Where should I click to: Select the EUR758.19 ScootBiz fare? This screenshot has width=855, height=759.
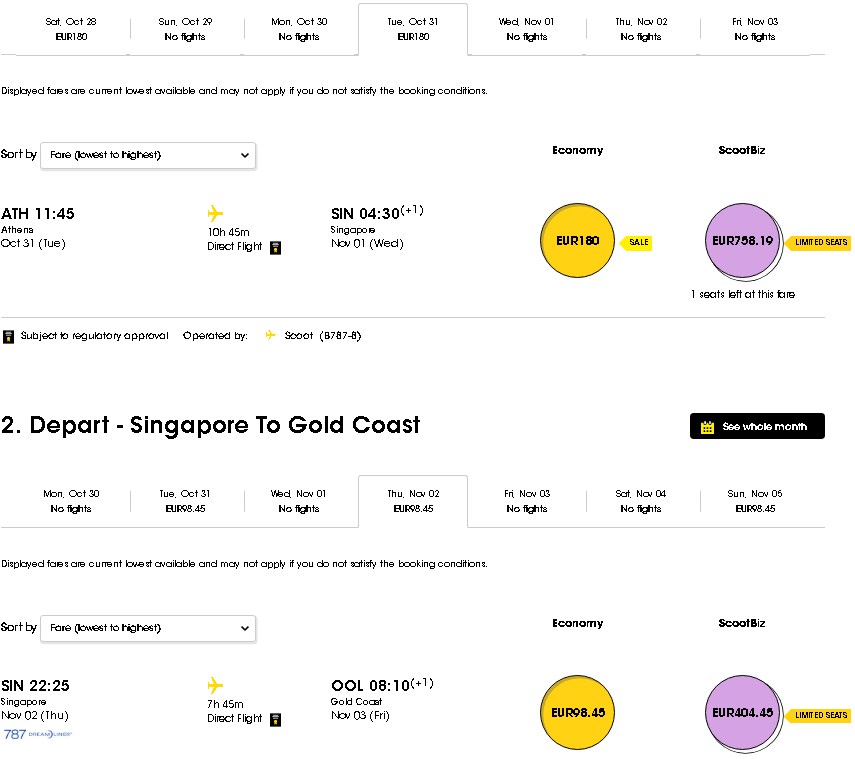coord(743,240)
